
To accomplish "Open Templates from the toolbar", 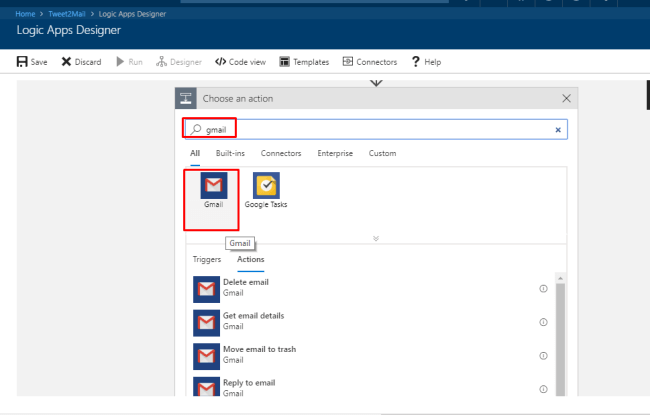I will pyautogui.click(x=304, y=62).
